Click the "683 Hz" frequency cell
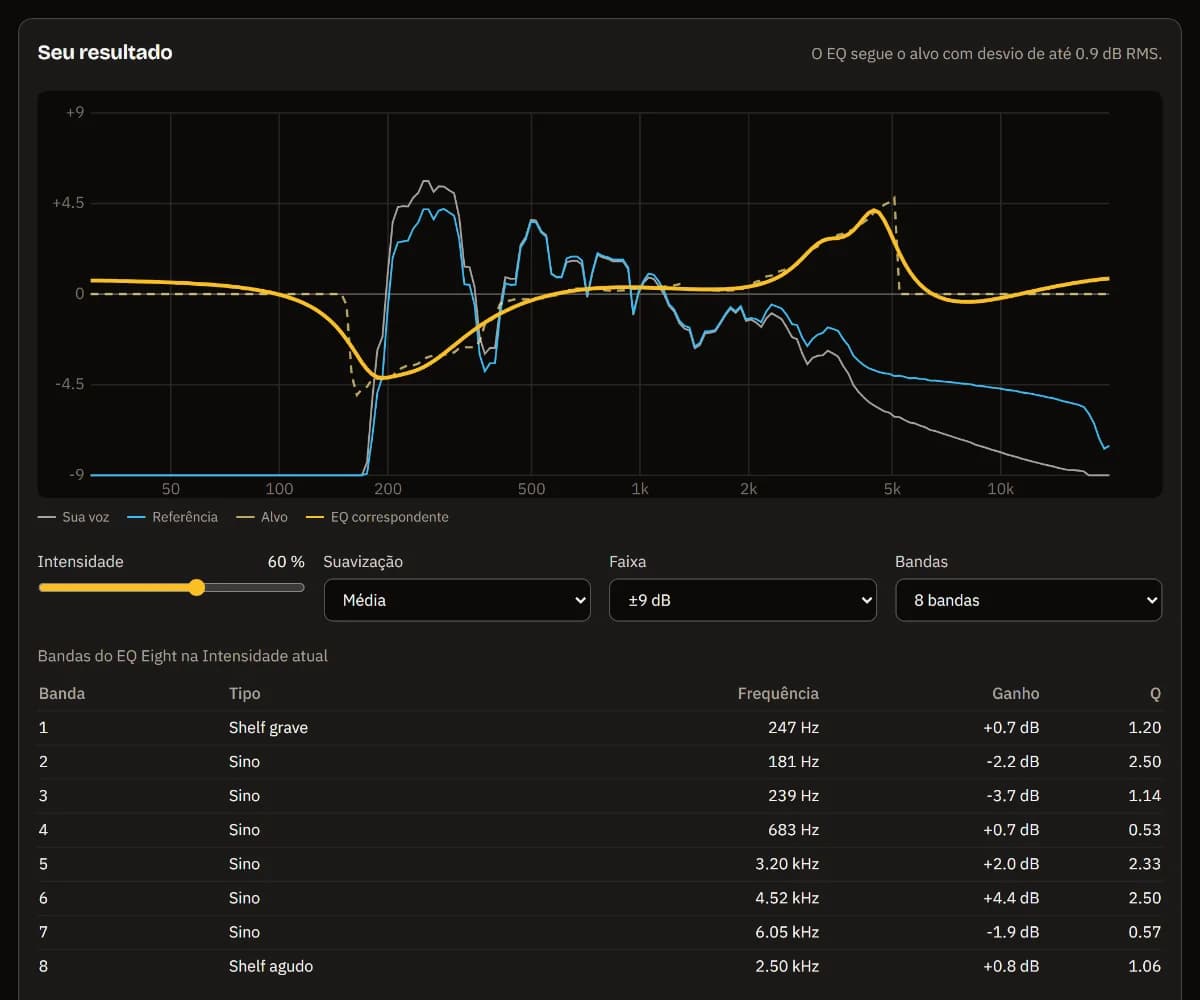 793,829
